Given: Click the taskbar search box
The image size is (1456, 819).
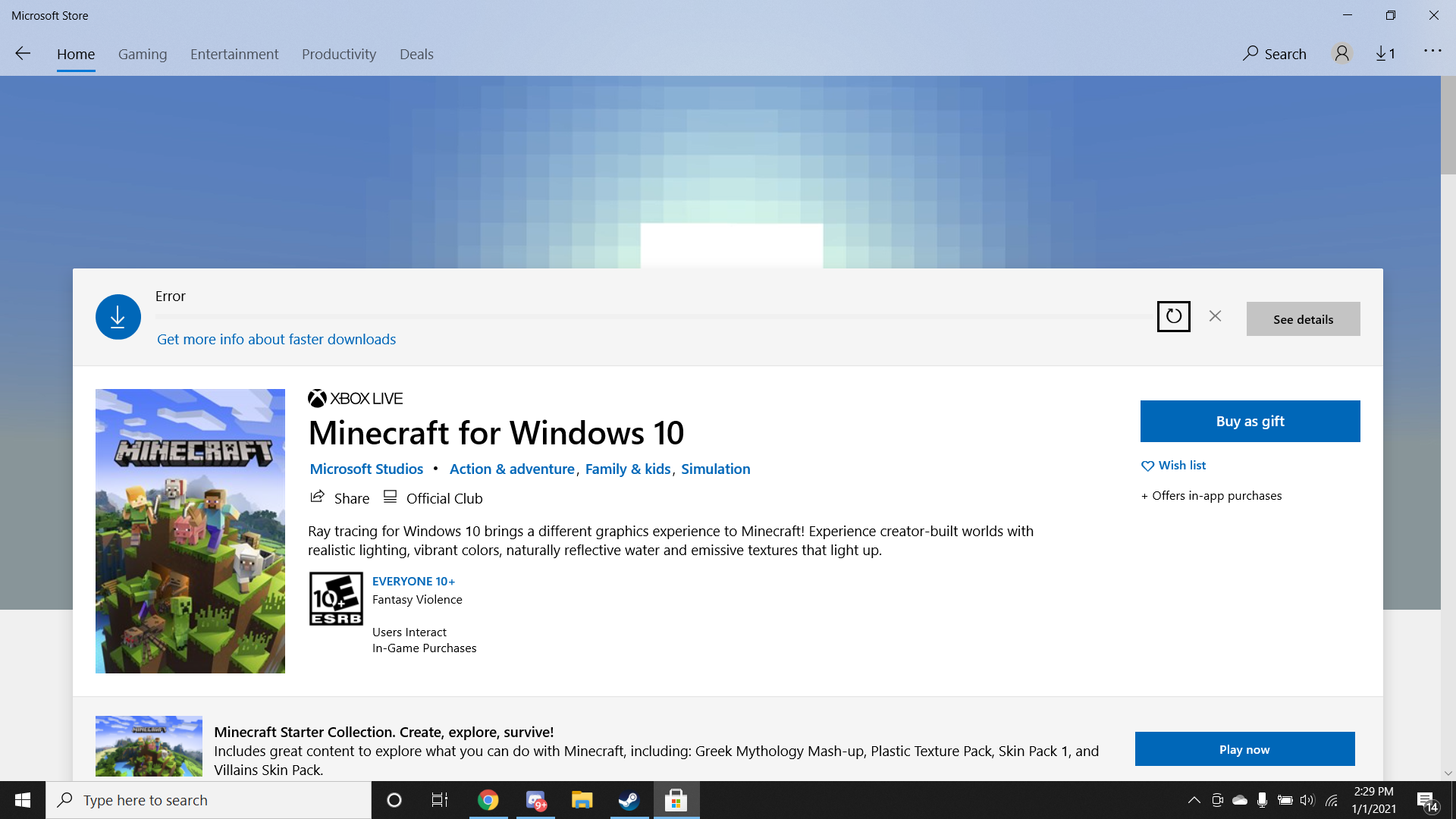Looking at the screenshot, I should click(x=209, y=800).
